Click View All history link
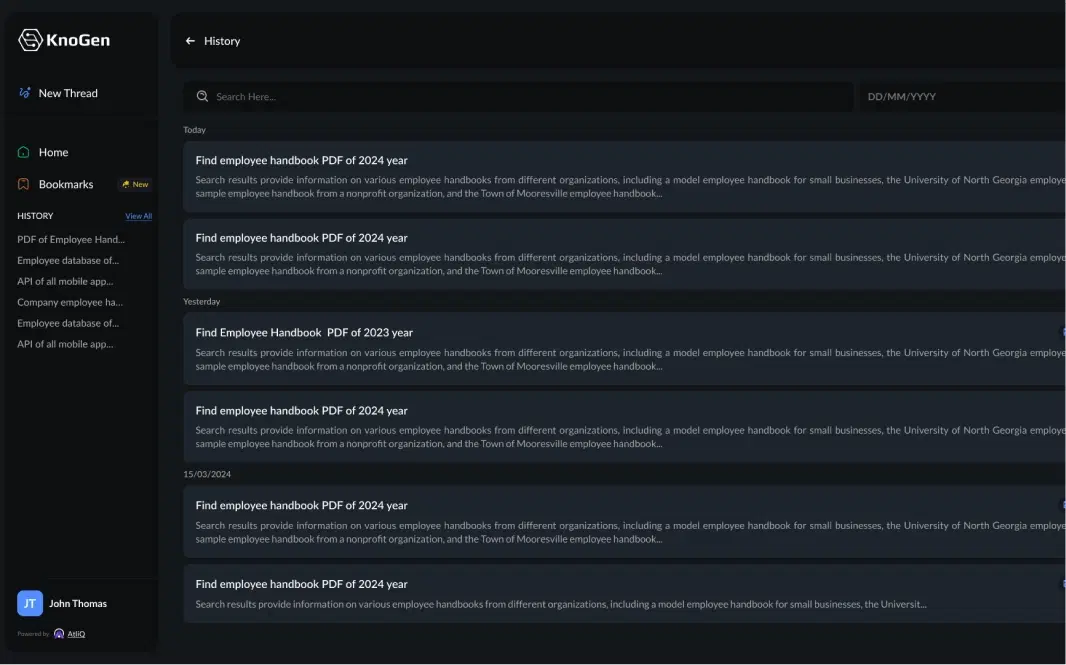The height and width of the screenshot is (665, 1066). click(138, 216)
